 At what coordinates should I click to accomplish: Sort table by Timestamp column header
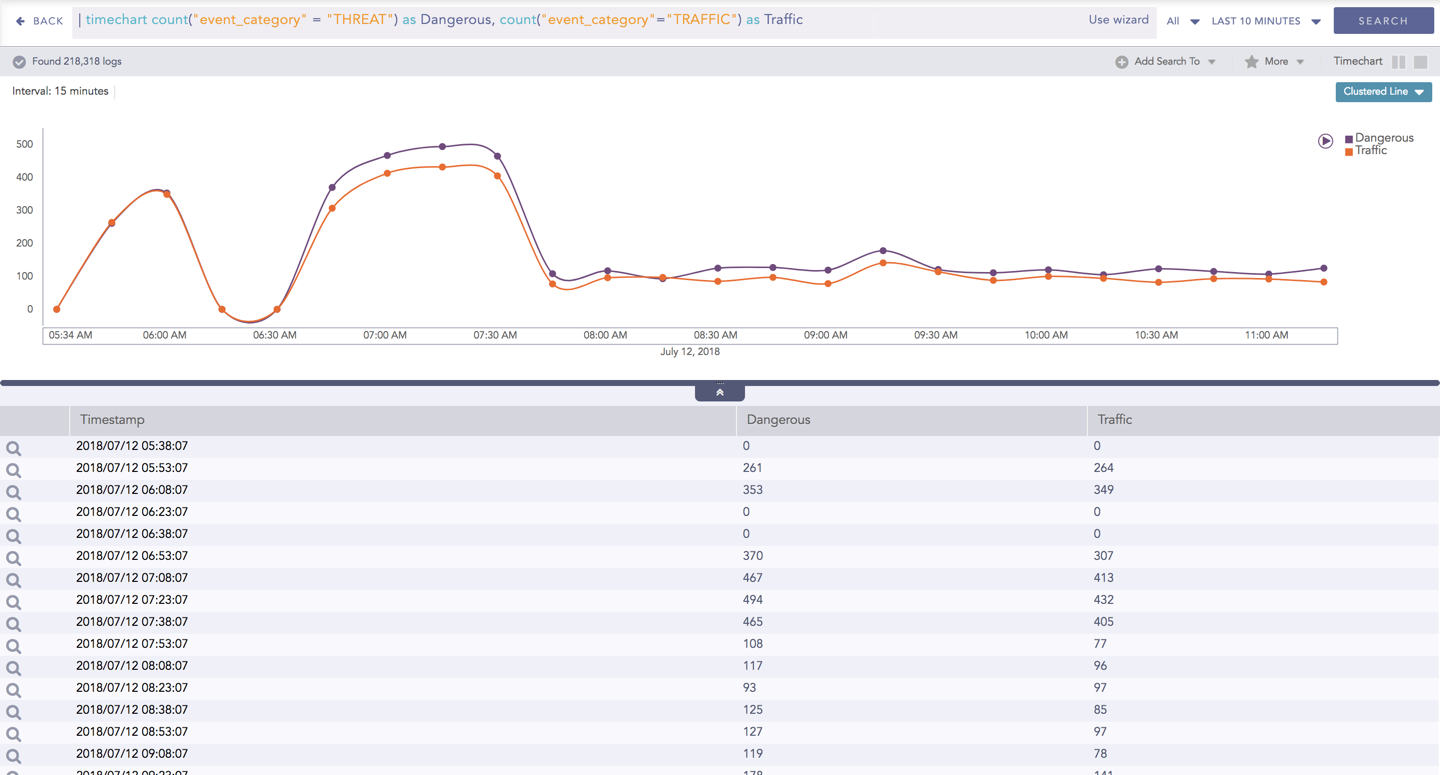point(112,420)
